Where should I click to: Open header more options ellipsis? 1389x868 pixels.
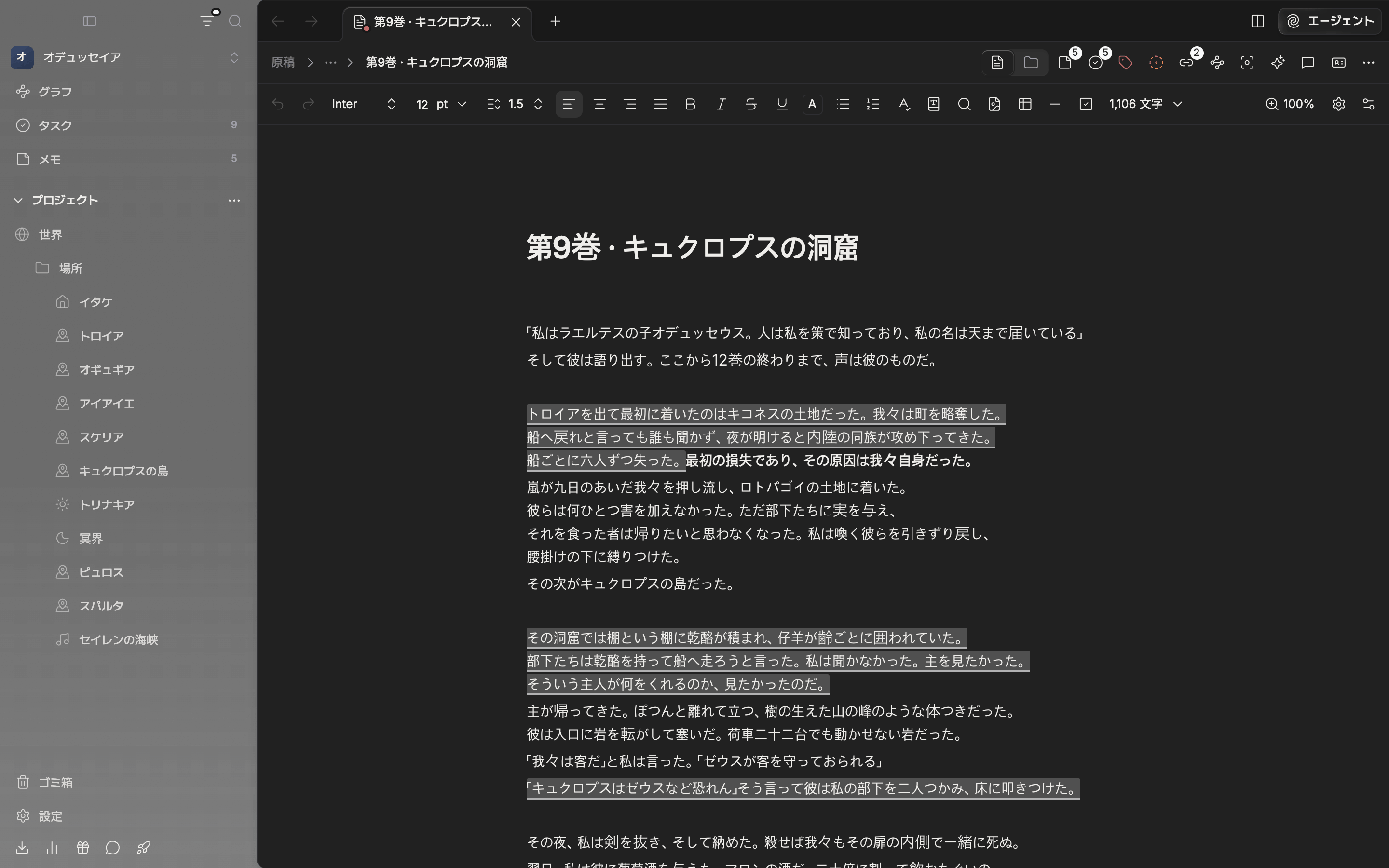pyautogui.click(x=1369, y=63)
